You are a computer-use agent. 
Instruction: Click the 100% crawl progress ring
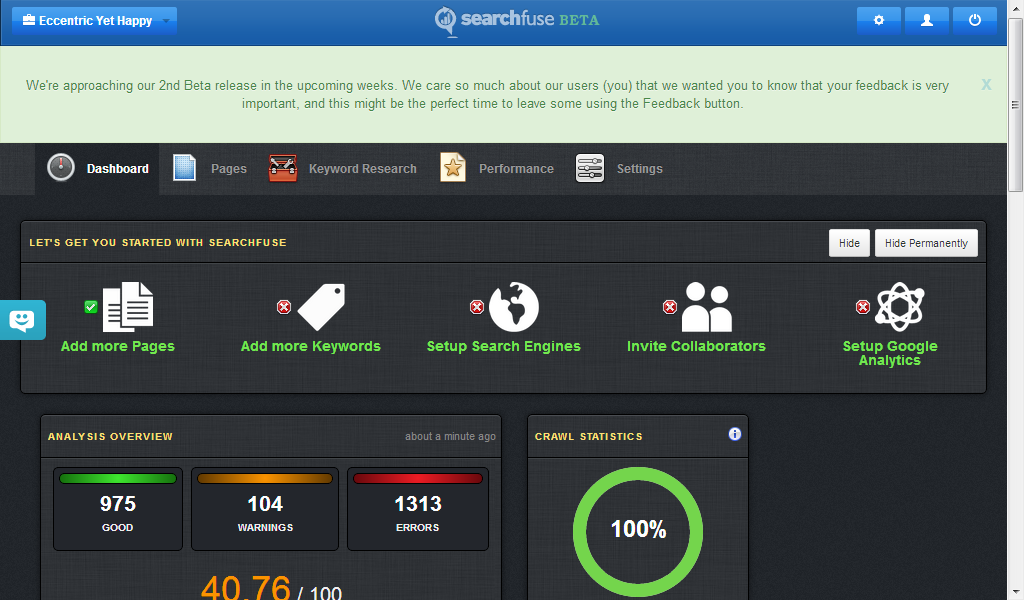click(638, 531)
